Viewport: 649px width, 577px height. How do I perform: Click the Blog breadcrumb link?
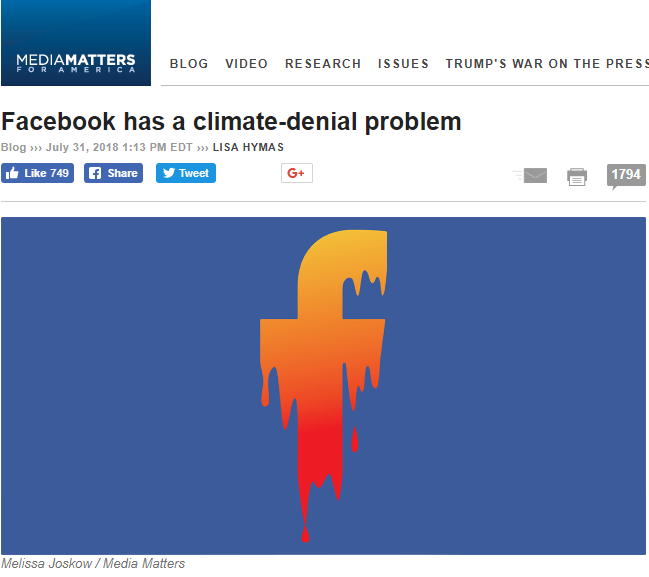(x=14, y=147)
